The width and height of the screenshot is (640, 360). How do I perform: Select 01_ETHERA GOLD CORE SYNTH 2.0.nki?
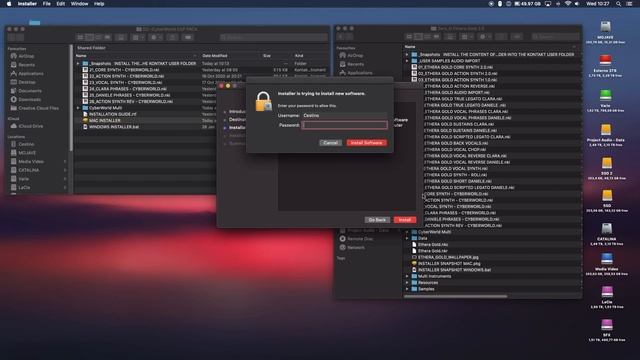pos(455,67)
